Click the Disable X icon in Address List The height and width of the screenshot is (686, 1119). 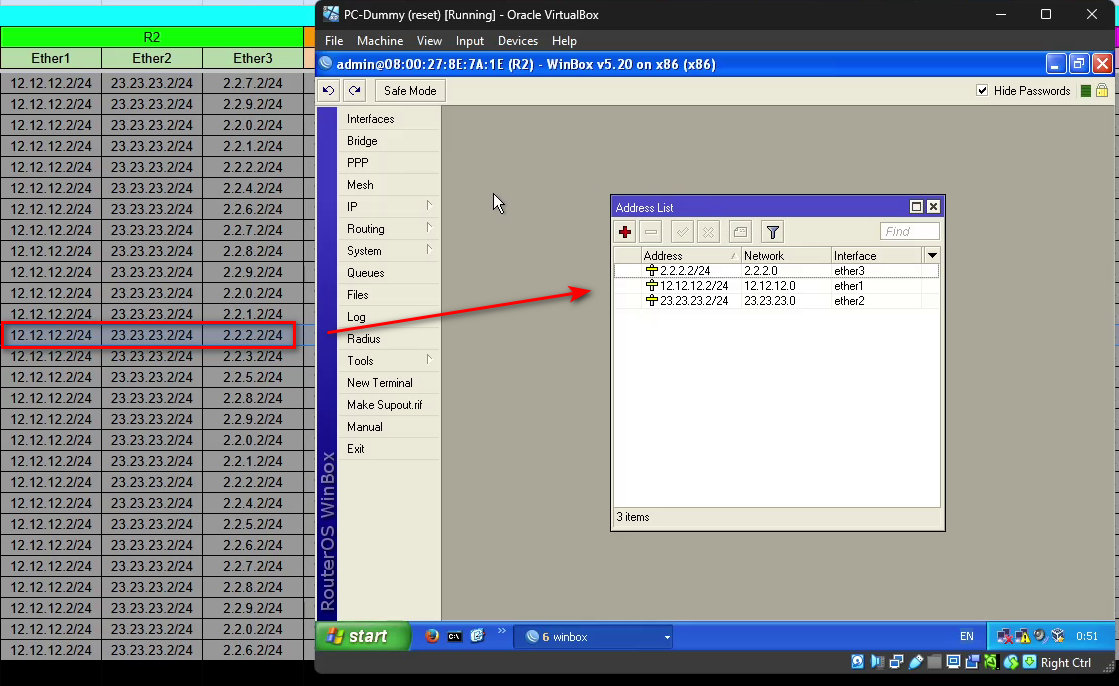708,232
